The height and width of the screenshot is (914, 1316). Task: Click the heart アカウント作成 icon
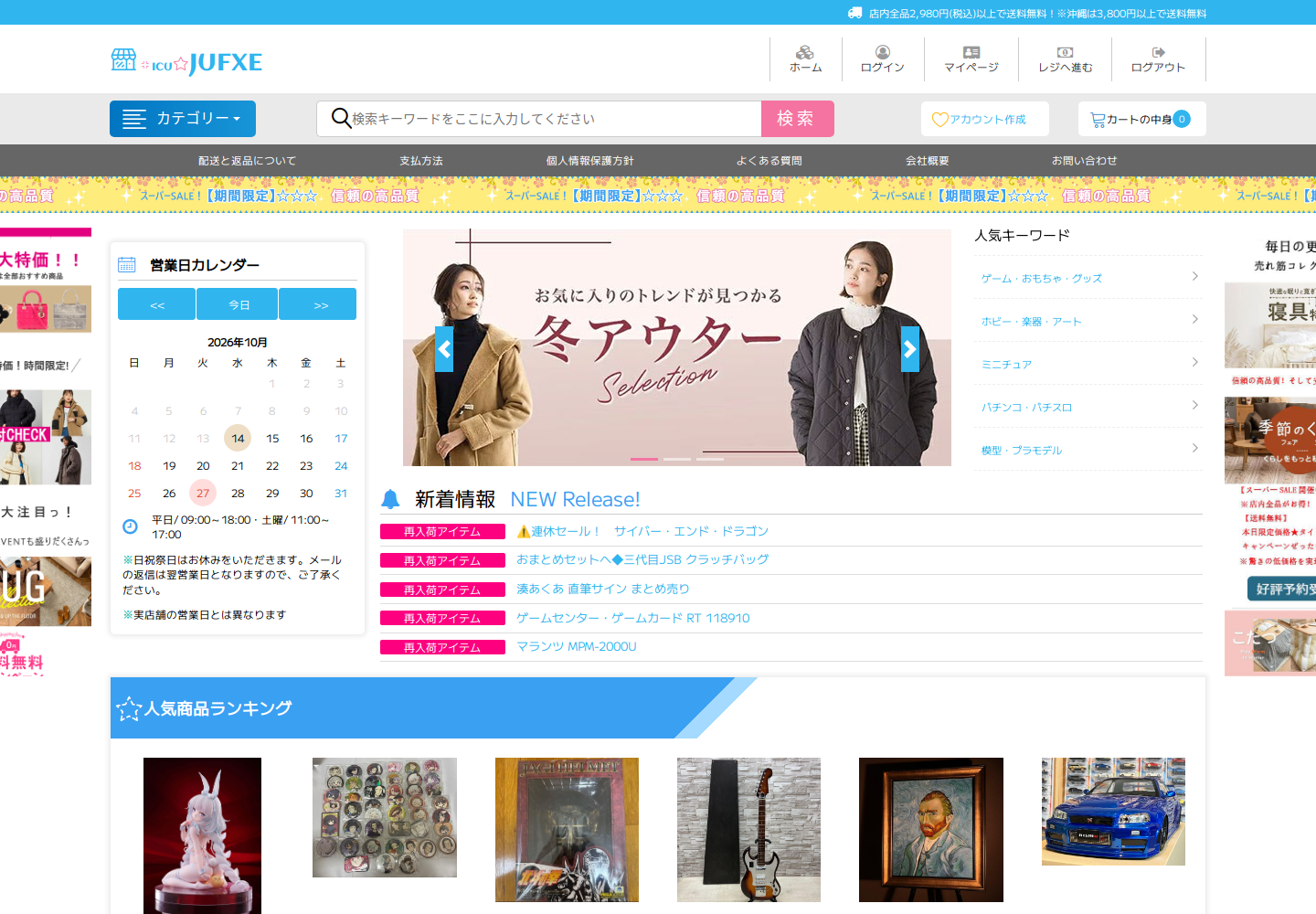(x=940, y=120)
